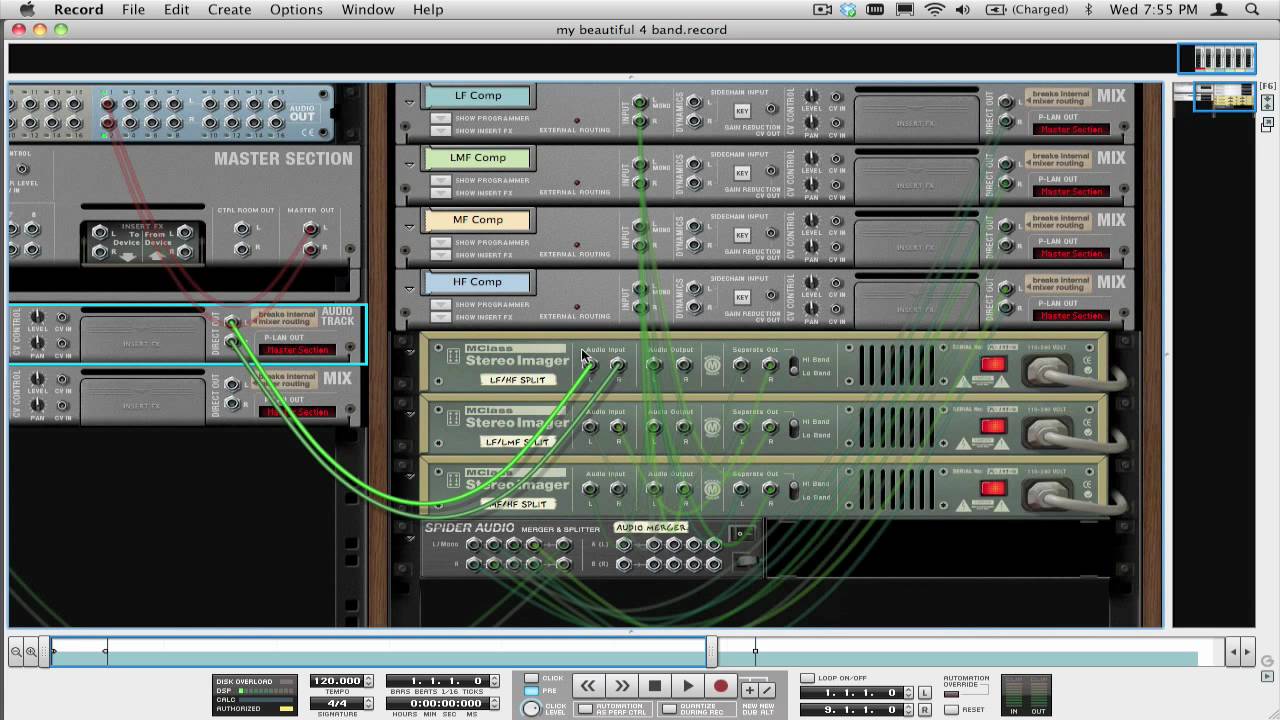1280x720 pixels.
Task: Open the Window menu
Action: 368,10
